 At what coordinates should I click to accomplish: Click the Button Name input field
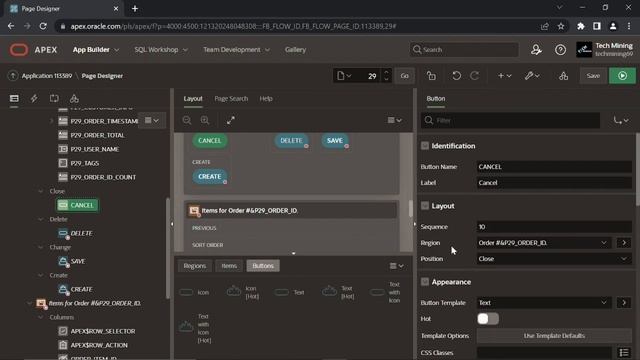(554, 167)
